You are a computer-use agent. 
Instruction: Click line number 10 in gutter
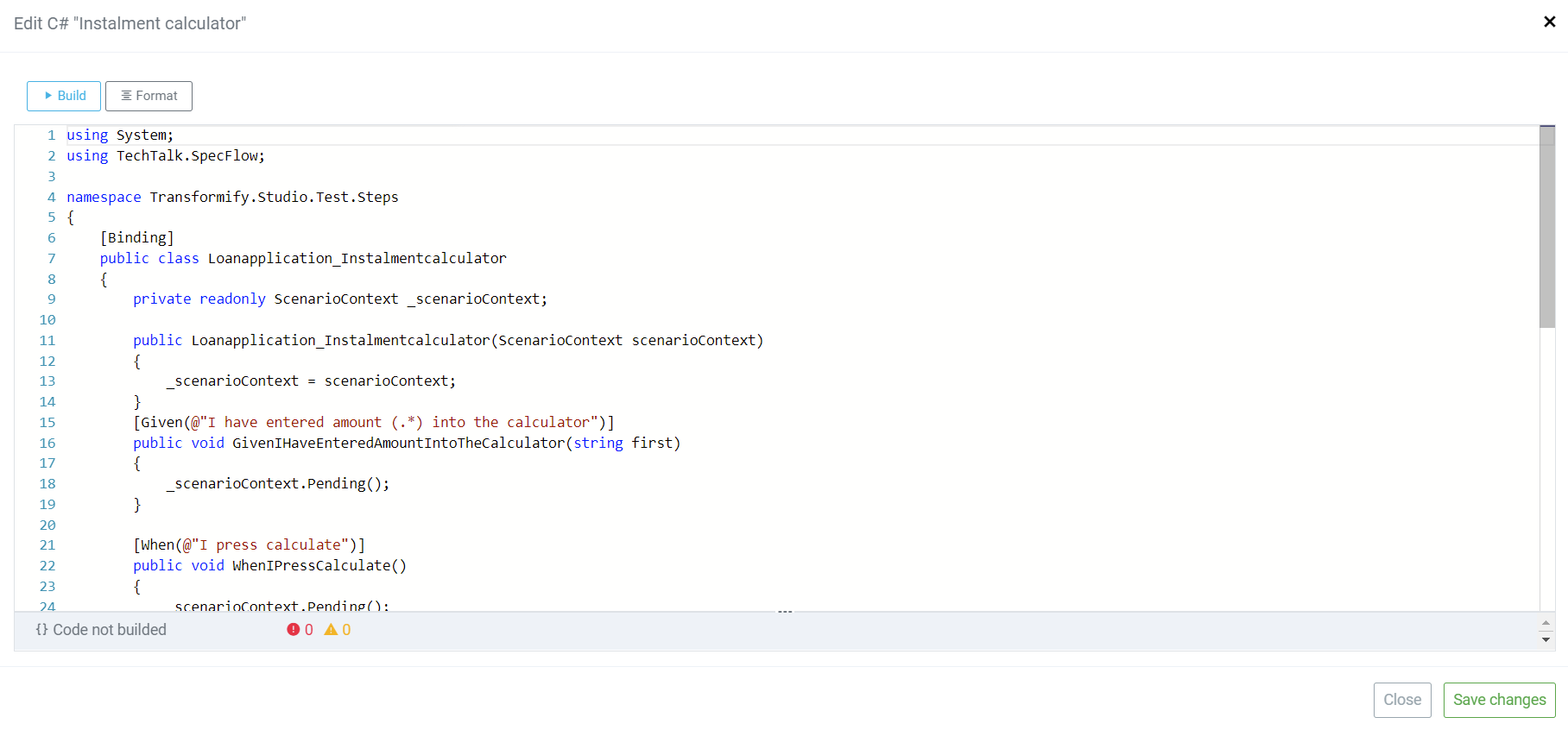tap(47, 320)
